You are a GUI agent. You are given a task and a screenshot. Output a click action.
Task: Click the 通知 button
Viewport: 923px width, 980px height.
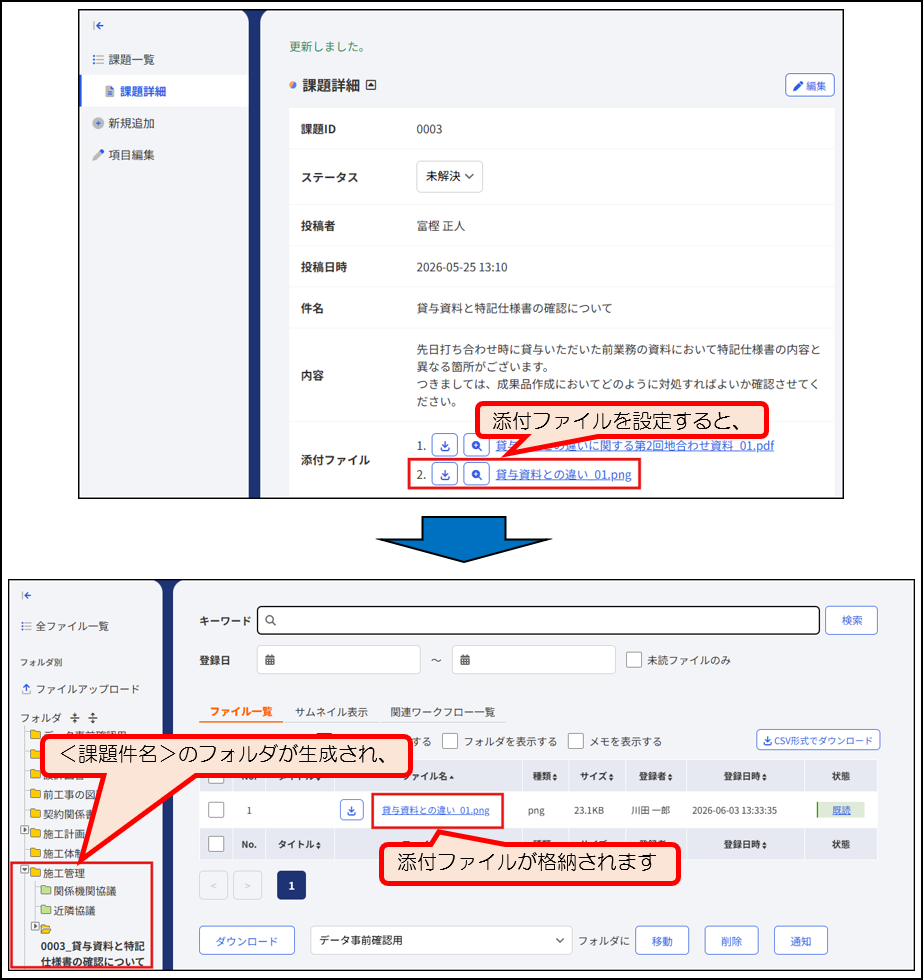[x=801, y=941]
